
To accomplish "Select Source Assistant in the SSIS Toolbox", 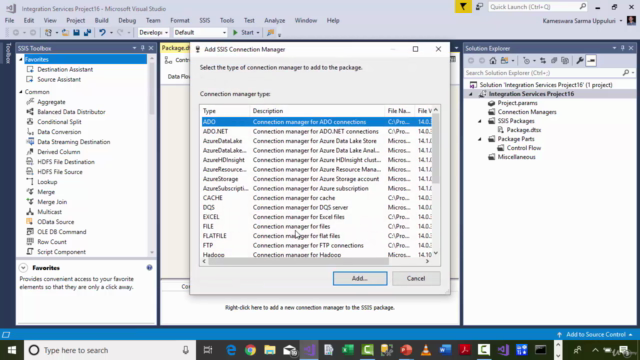I will point(59,80).
